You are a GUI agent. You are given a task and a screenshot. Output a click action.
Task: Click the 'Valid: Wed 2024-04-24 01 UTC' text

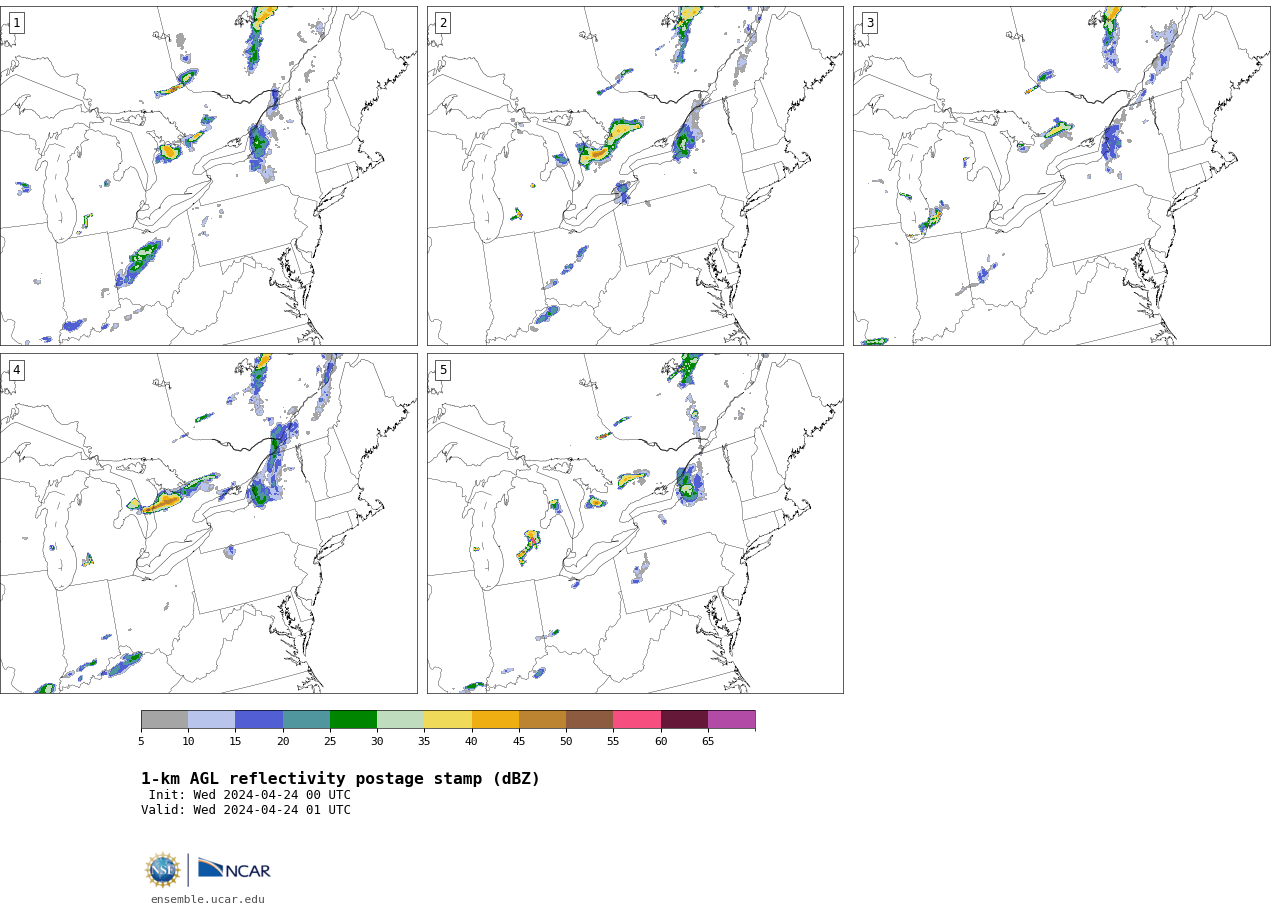click(246, 810)
